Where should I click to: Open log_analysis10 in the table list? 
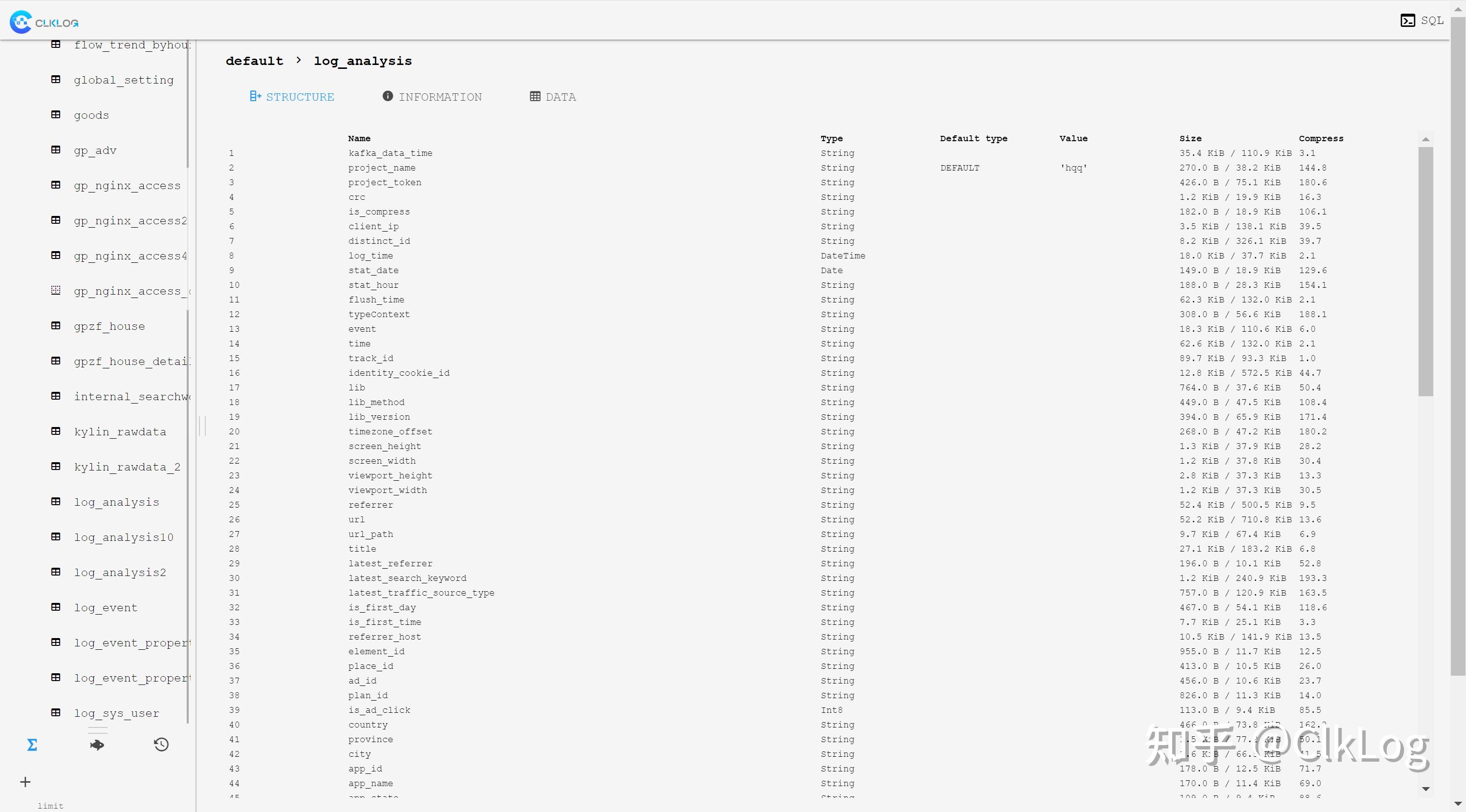click(124, 537)
